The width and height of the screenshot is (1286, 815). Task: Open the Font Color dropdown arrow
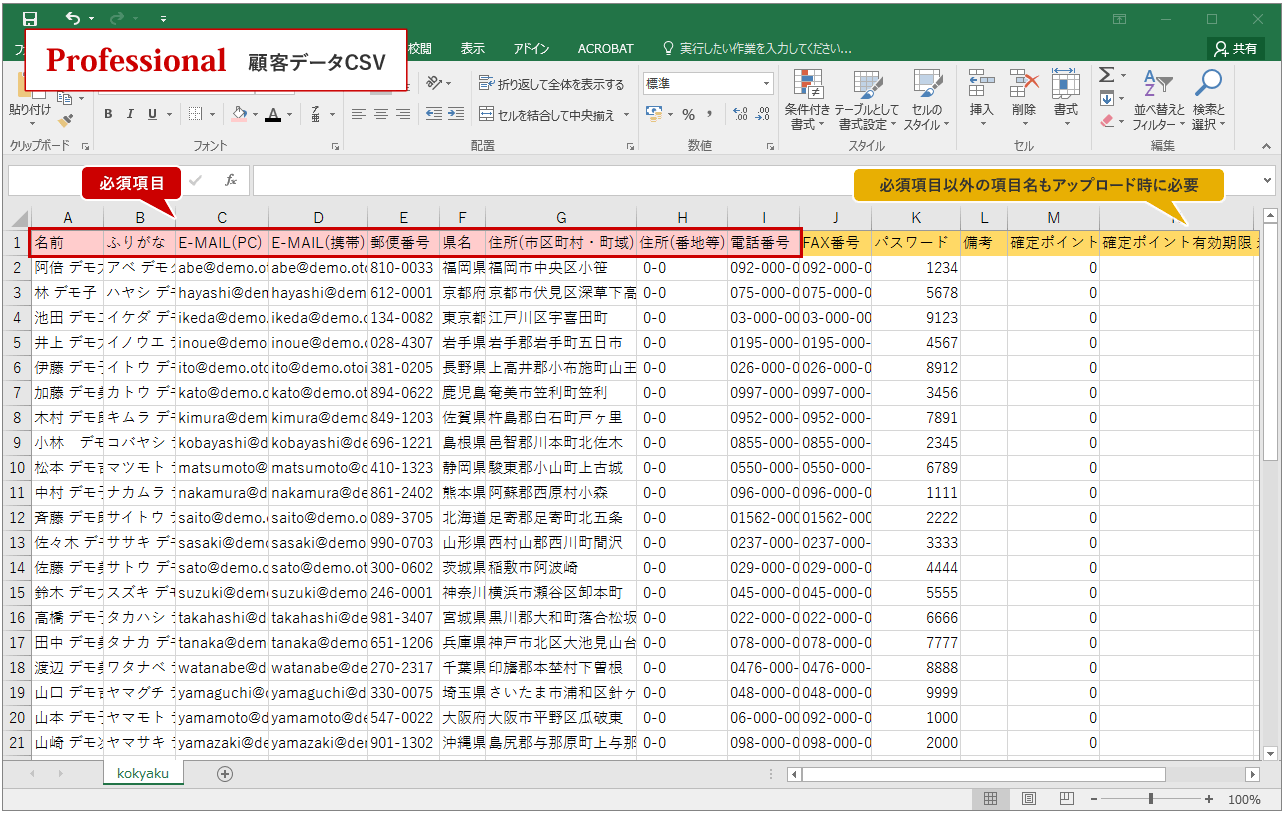(290, 114)
